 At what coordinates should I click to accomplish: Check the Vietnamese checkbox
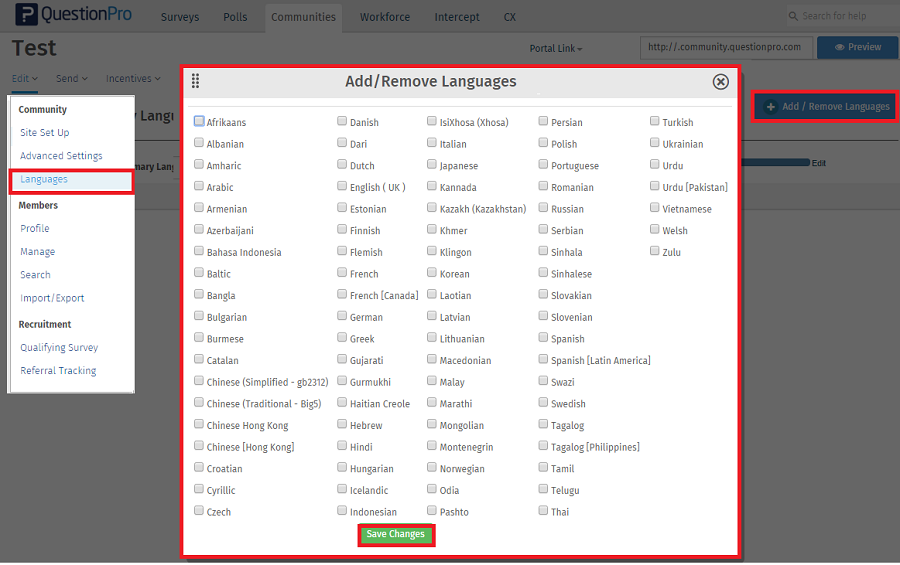pyautogui.click(x=654, y=208)
